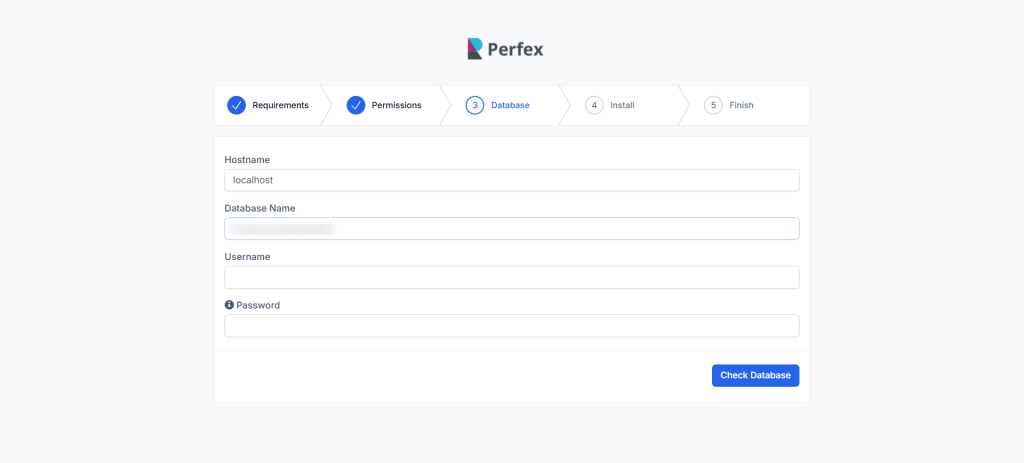1024x463 pixels.
Task: Click the Perfex logo icon
Action: (x=475, y=49)
